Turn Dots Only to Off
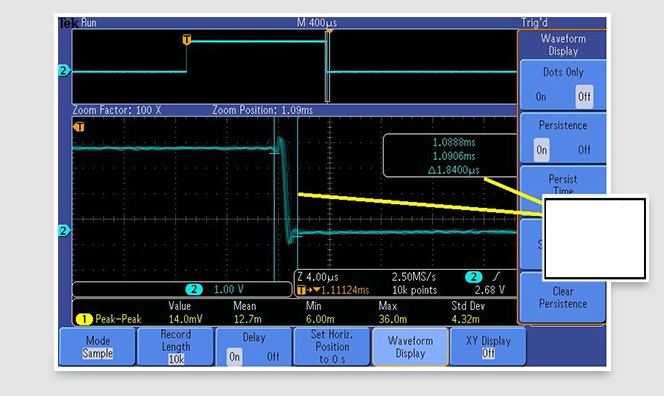The image size is (664, 396). click(584, 97)
